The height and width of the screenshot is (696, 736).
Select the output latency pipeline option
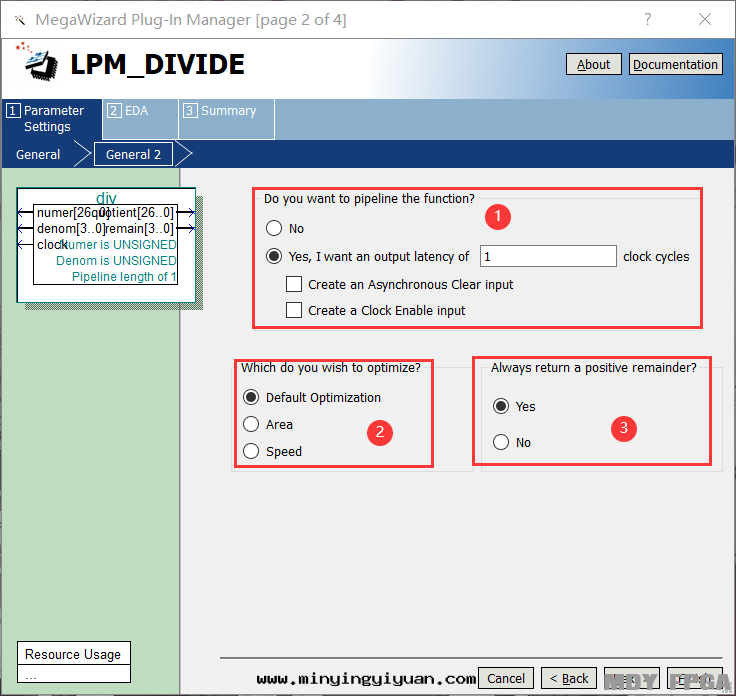point(274,257)
